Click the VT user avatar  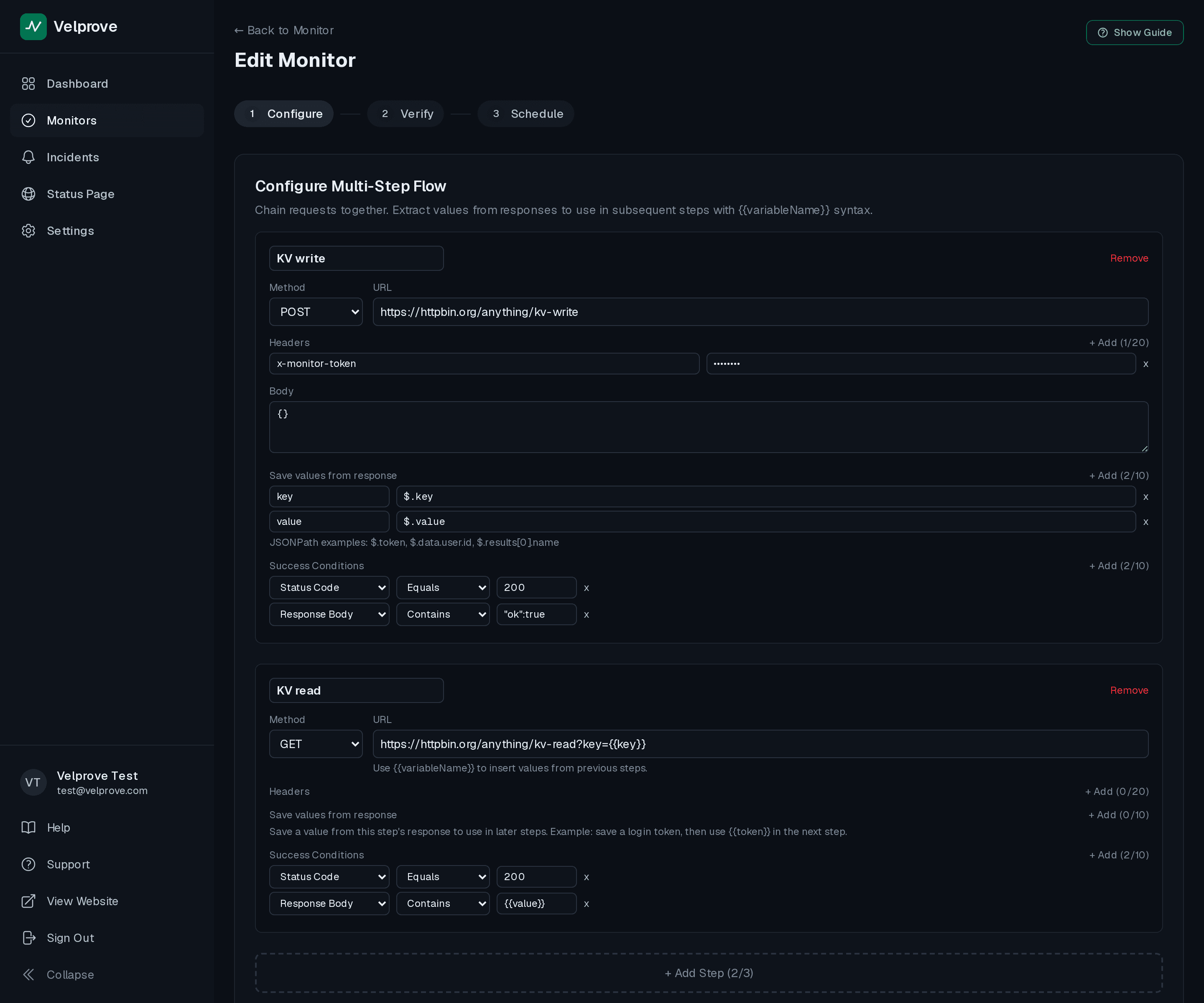tap(33, 782)
